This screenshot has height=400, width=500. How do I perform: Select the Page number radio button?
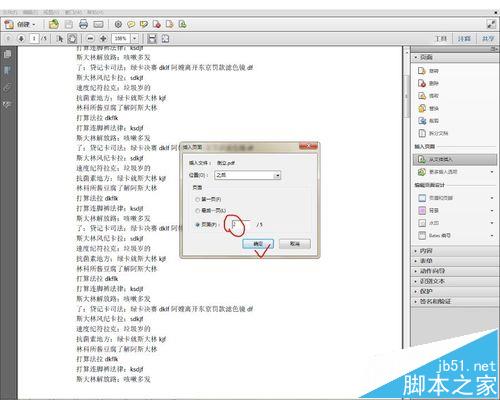coord(197,225)
